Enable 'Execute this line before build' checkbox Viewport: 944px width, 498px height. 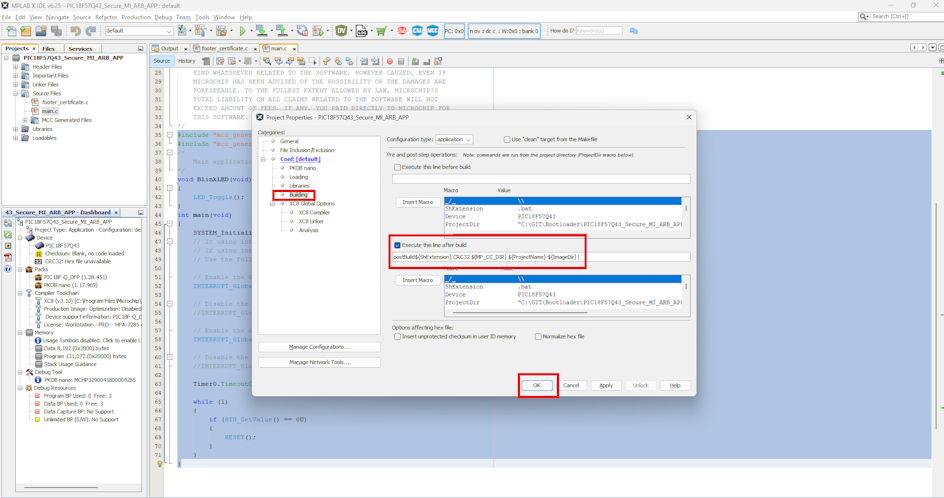398,167
